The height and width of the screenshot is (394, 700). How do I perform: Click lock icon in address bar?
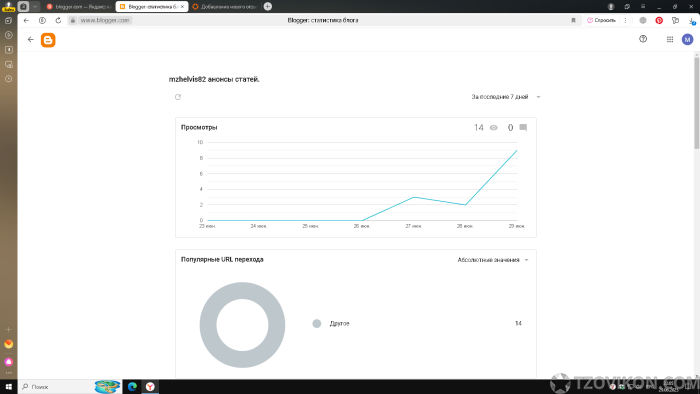(73, 20)
